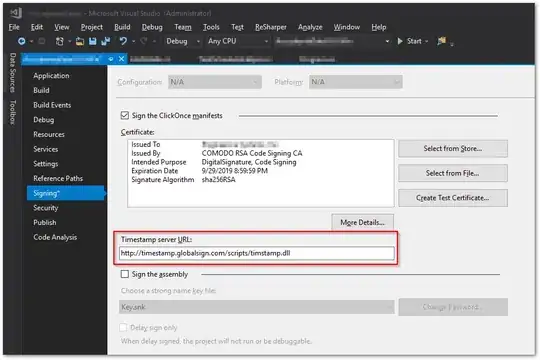The width and height of the screenshot is (540, 360).
Task: Enable the Sign the assembly checkbox
Action: 125,274
